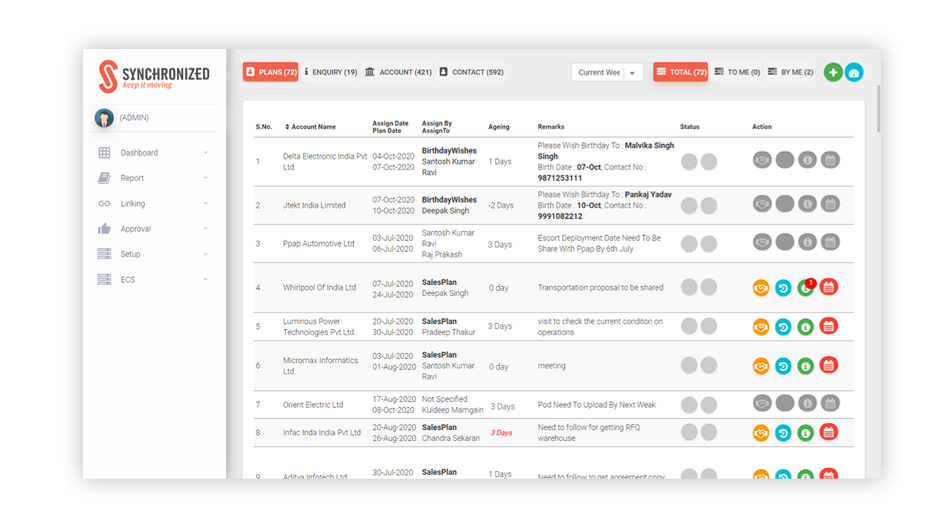Open green info icon for Micromax row
The image size is (932, 523).
(x=805, y=366)
